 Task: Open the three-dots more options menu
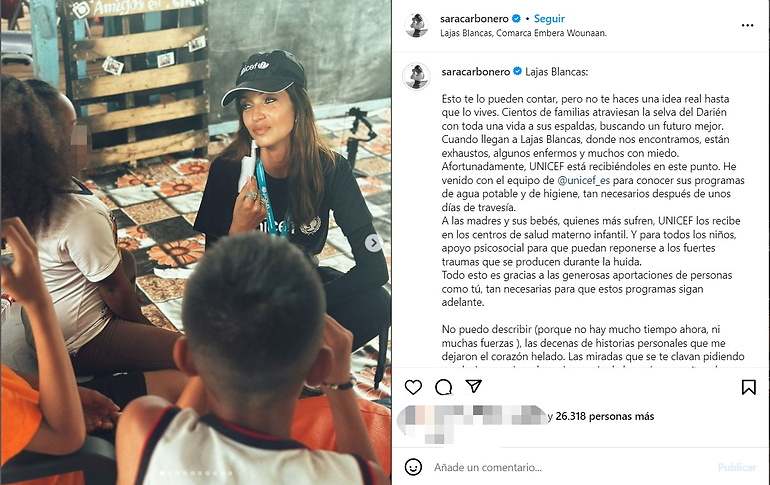click(x=747, y=26)
